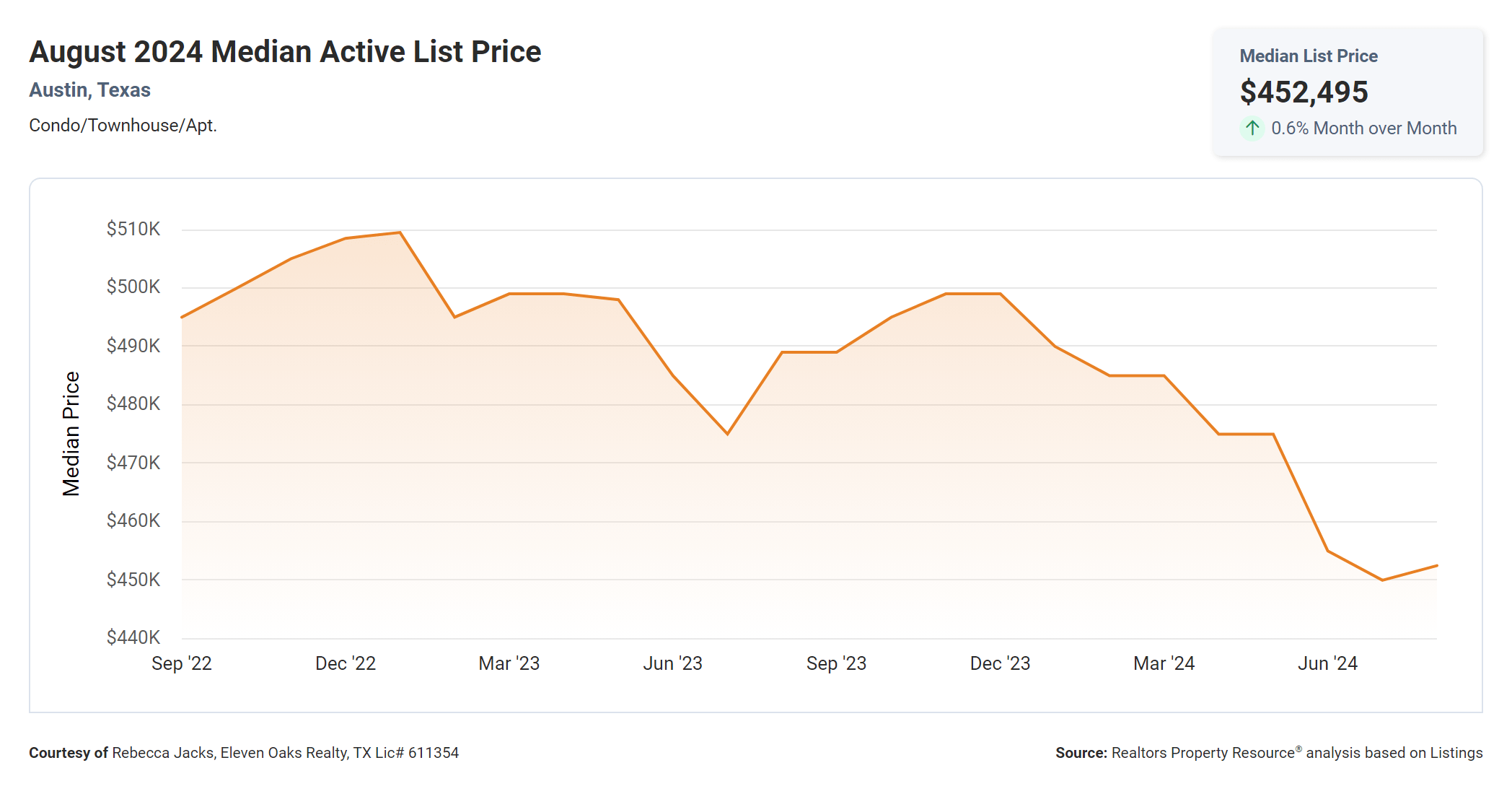
Task: Click the green up-arrow trend icon
Action: [1252, 128]
